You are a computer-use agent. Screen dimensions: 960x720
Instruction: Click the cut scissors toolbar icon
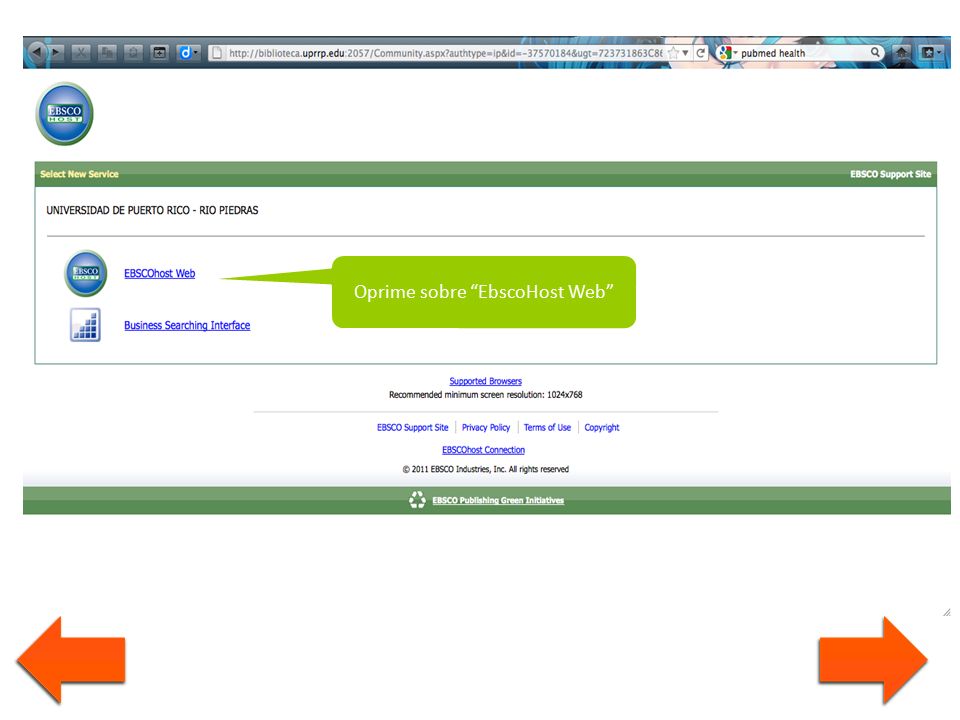(81, 53)
